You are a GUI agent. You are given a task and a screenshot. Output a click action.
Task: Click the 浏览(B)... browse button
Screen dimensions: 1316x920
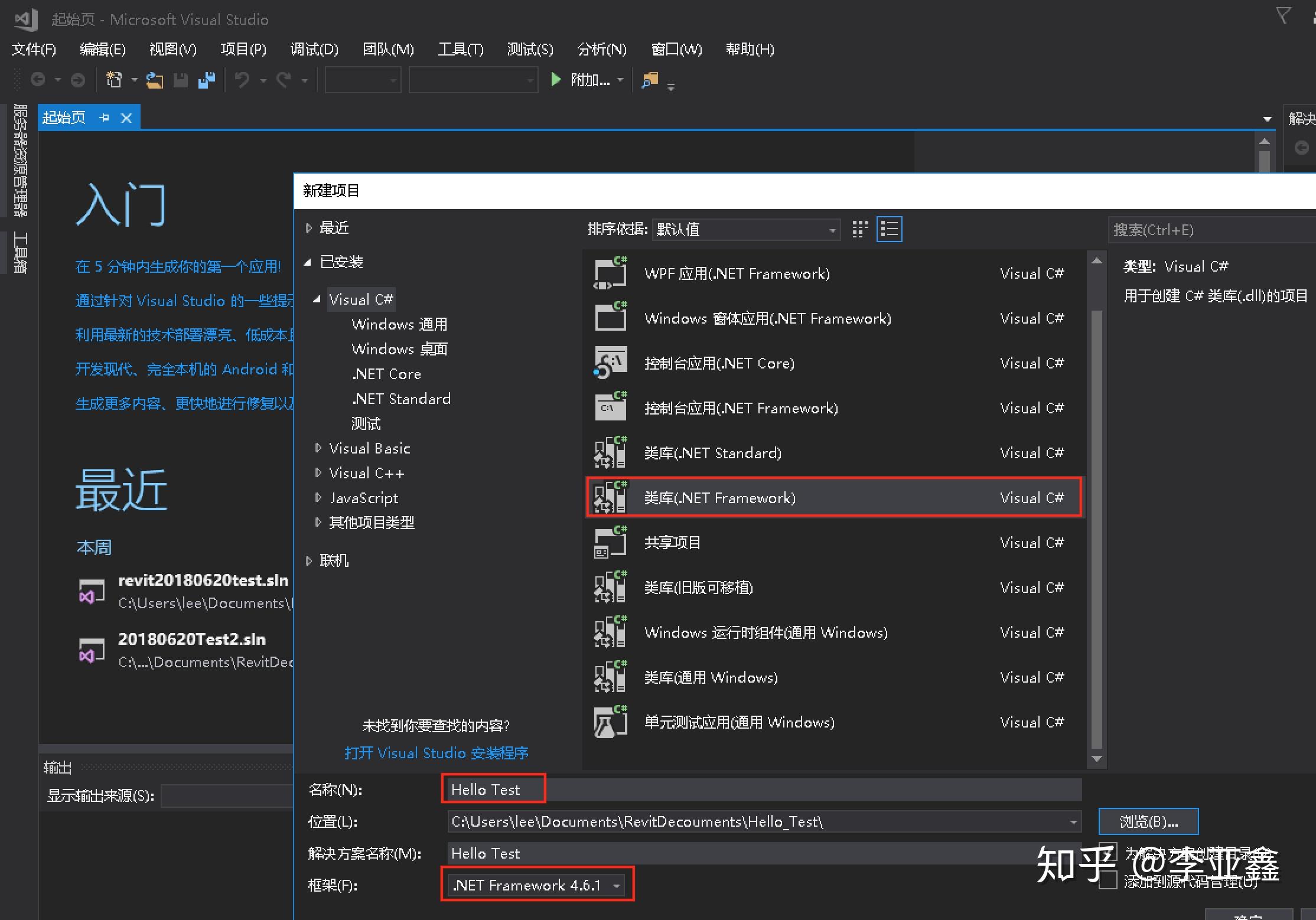pyautogui.click(x=1148, y=821)
